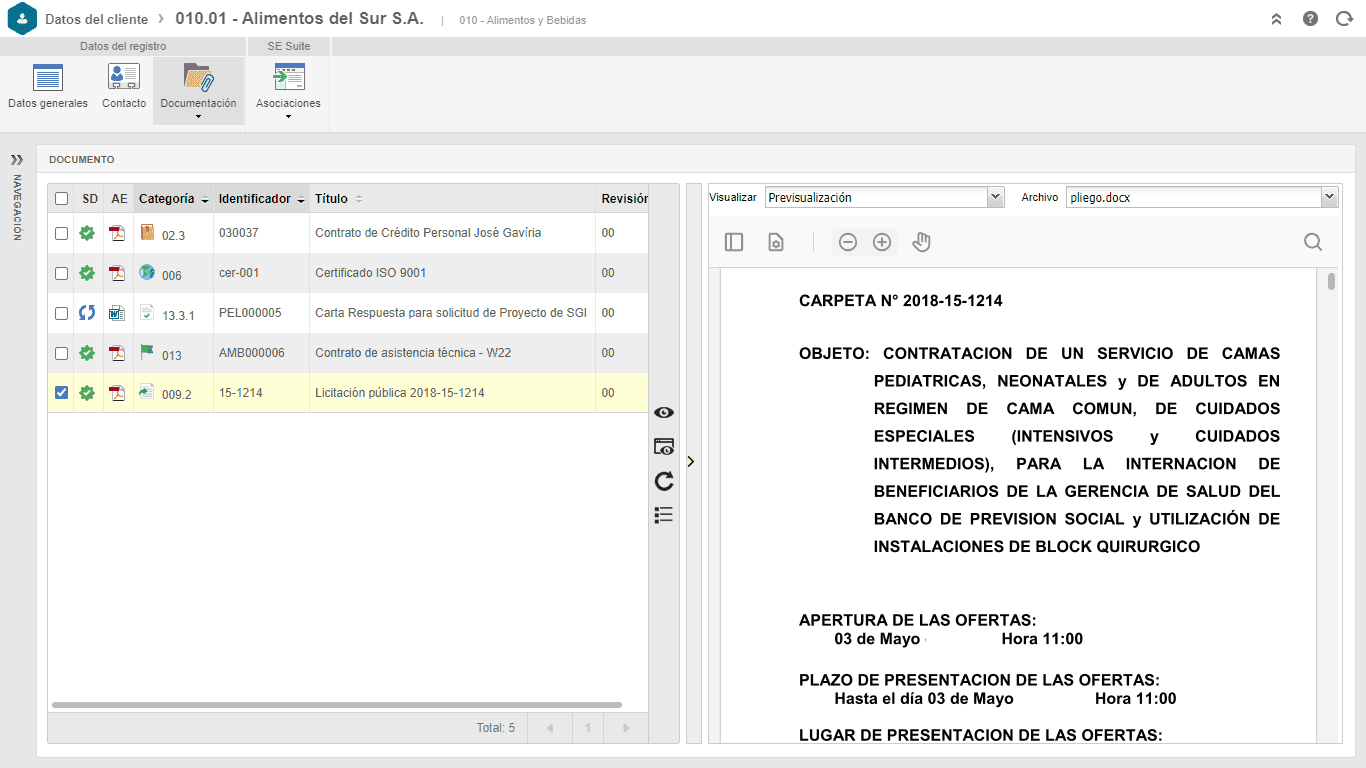The height and width of the screenshot is (768, 1366).
Task: Click the SD column header
Action: [x=90, y=199]
